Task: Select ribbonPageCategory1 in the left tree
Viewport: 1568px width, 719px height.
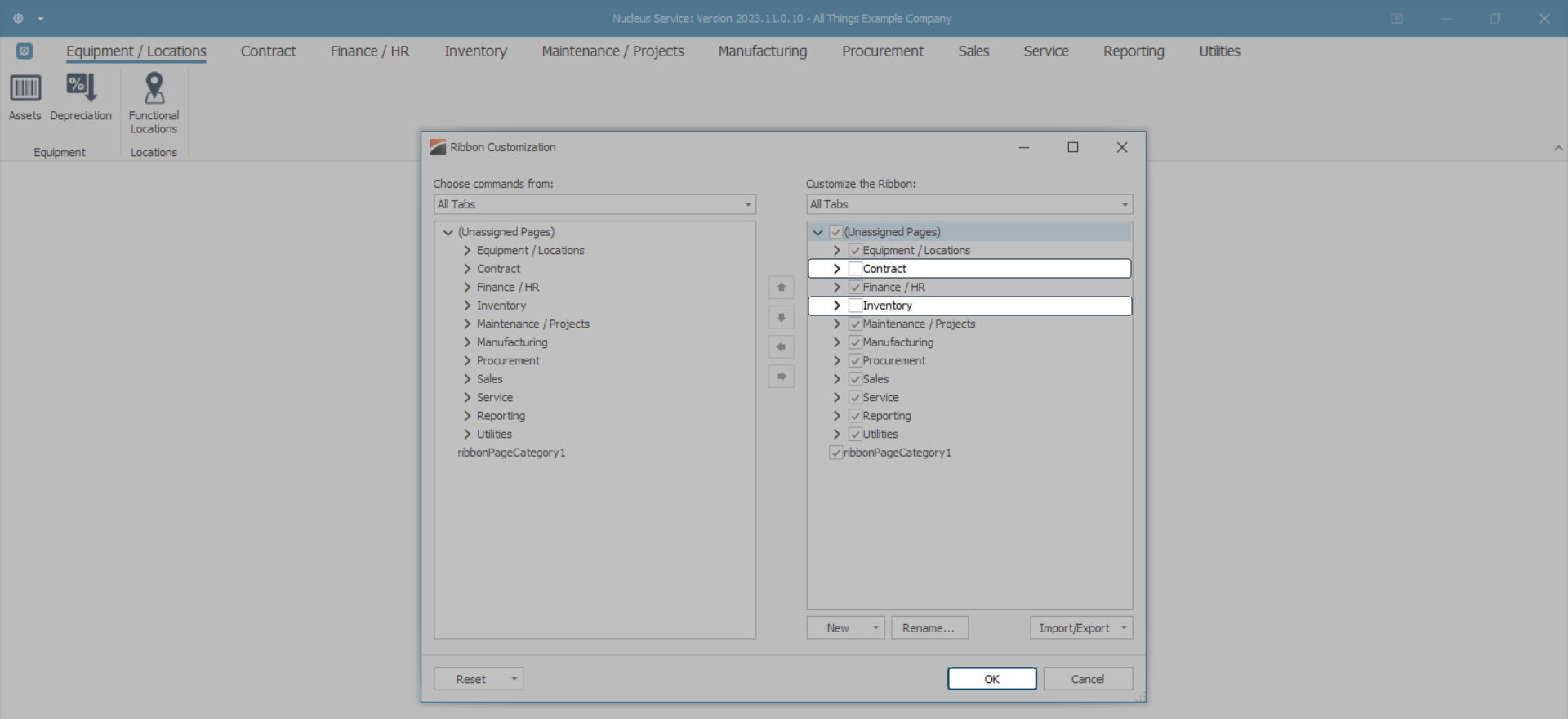Action: tap(511, 453)
